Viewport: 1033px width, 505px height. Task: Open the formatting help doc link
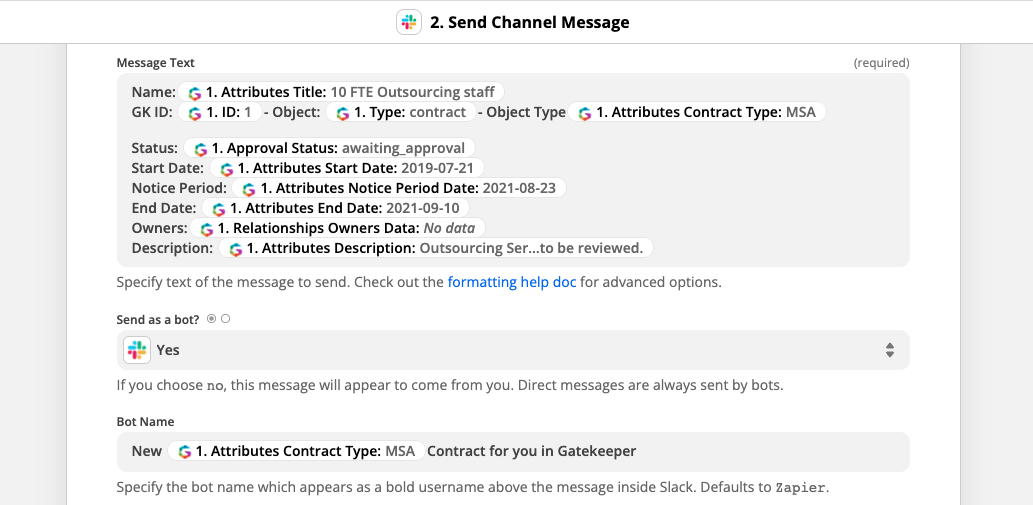pyautogui.click(x=512, y=282)
